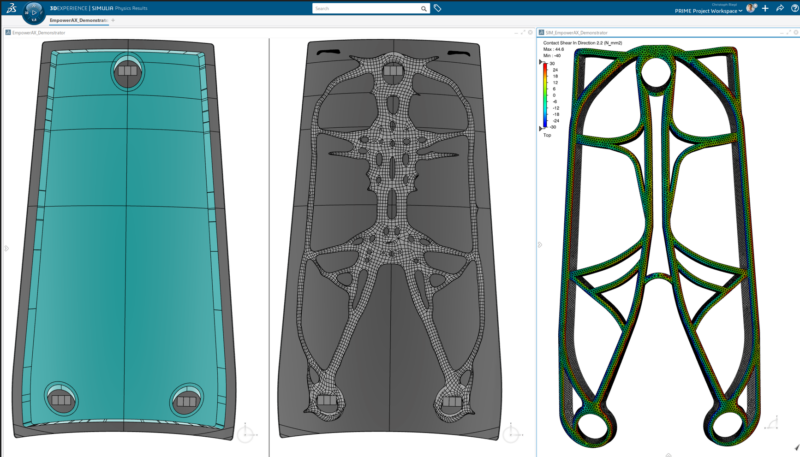Open the tag icon beside search

click(438, 8)
